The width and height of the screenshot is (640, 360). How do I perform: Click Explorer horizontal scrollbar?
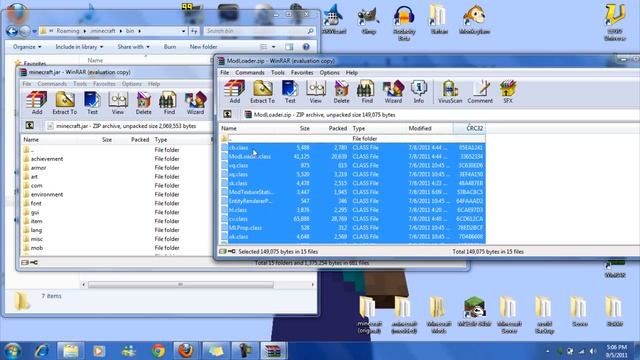pyautogui.click(x=180, y=284)
